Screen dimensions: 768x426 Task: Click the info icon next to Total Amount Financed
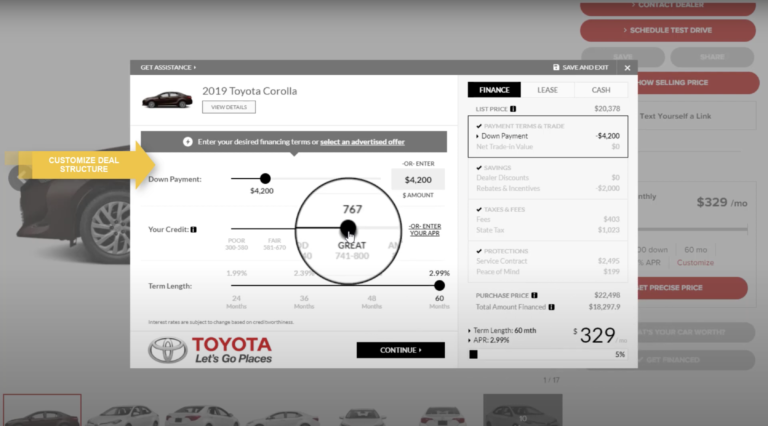pos(552,307)
